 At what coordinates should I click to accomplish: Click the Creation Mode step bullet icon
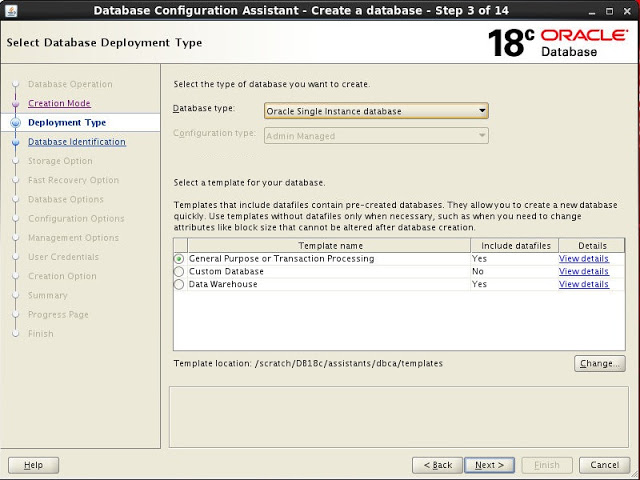(x=15, y=103)
